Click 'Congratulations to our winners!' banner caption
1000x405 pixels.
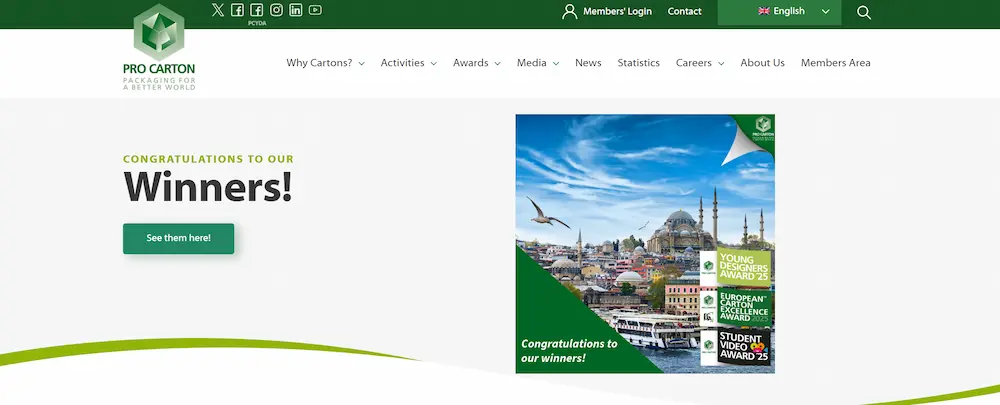pos(569,351)
